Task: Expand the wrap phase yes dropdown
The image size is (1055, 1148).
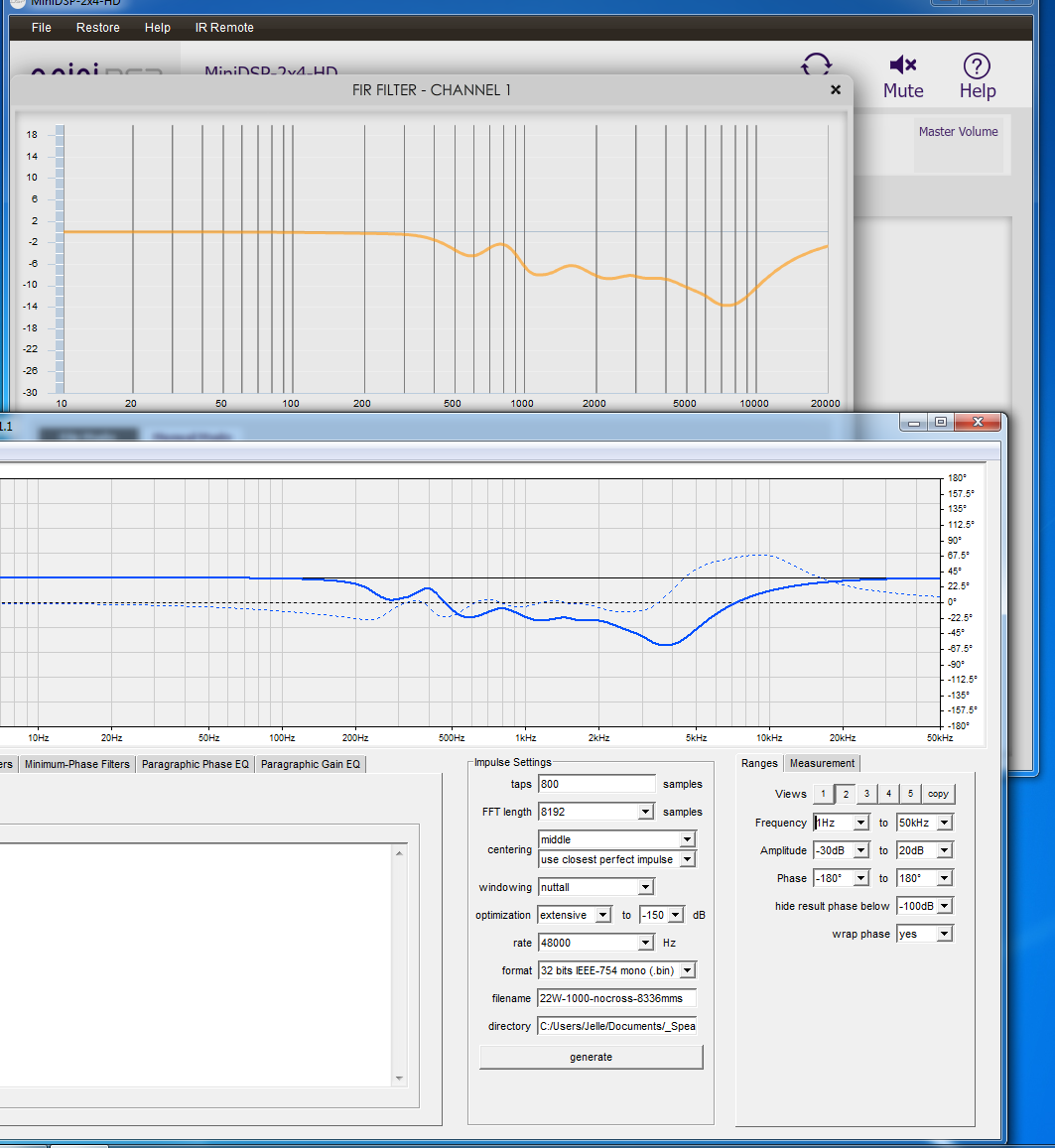Action: [x=945, y=935]
